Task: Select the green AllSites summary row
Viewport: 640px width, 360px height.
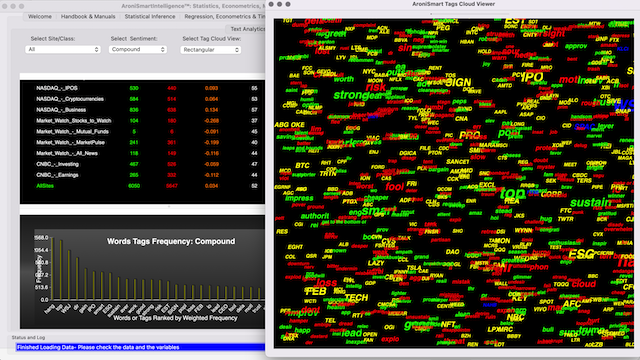Action: (x=142, y=186)
